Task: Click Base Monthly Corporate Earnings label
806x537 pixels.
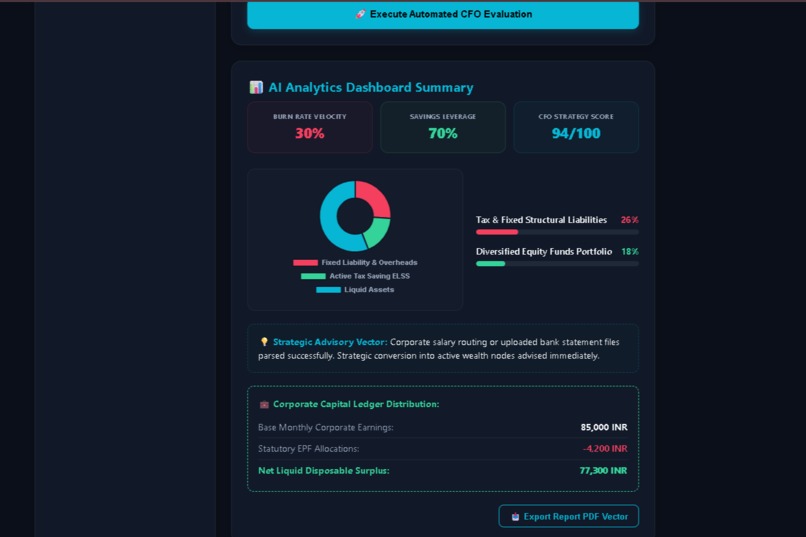Action: (x=325, y=428)
